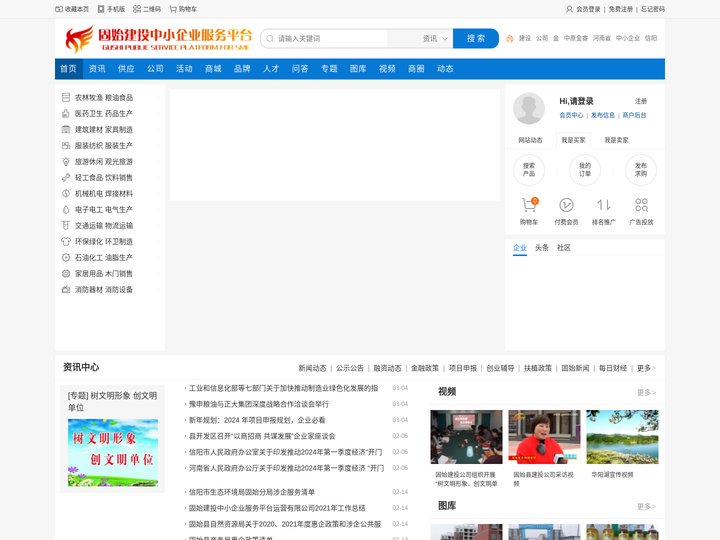The width and height of the screenshot is (720, 540).
Task: Open the 华阳湖宣传视频 thumbnail
Action: pos(622,437)
